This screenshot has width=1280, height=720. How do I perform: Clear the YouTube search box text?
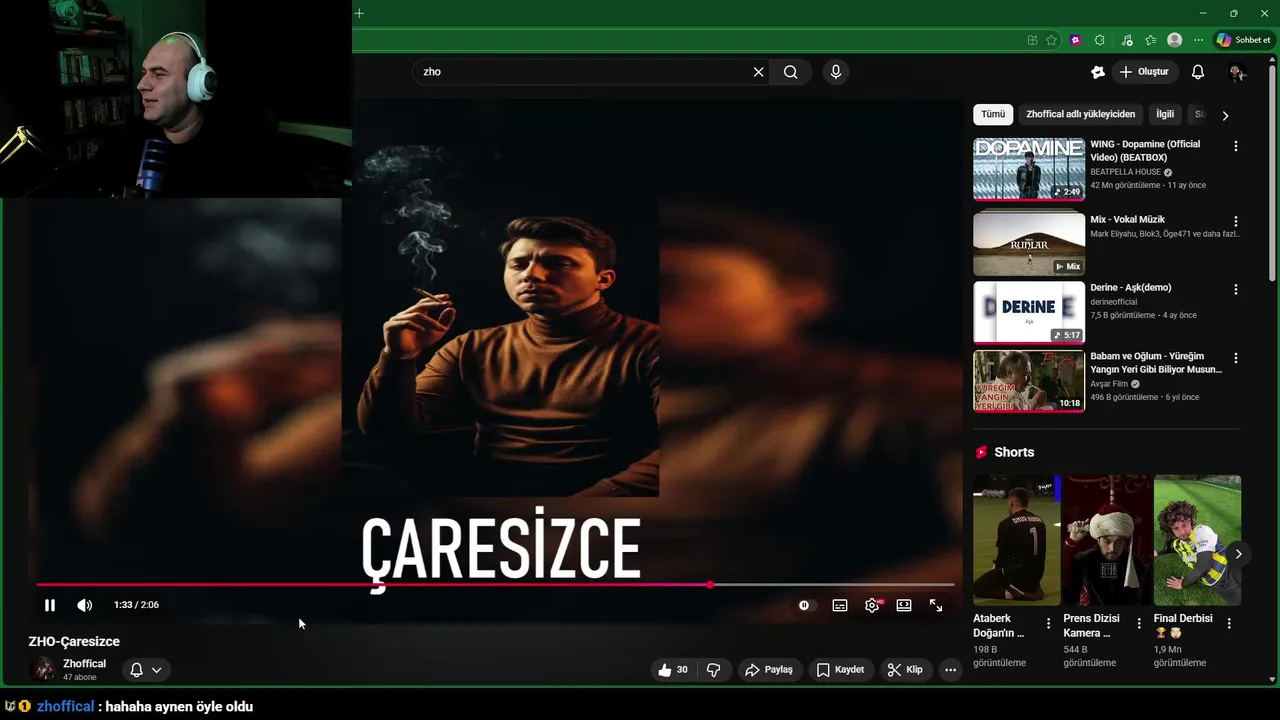point(758,72)
